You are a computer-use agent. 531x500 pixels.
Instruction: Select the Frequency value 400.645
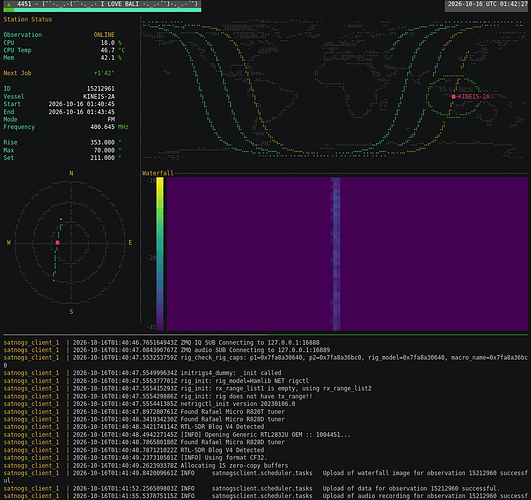(x=102, y=127)
